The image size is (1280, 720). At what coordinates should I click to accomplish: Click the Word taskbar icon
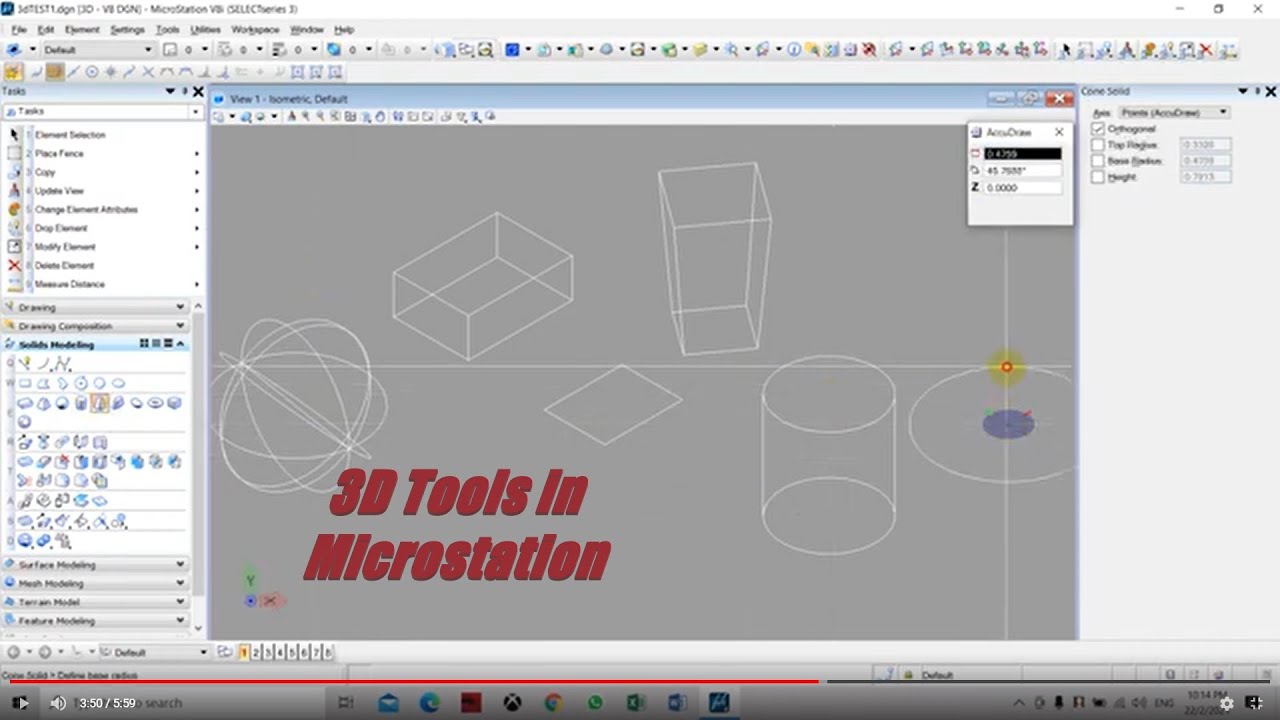677,703
